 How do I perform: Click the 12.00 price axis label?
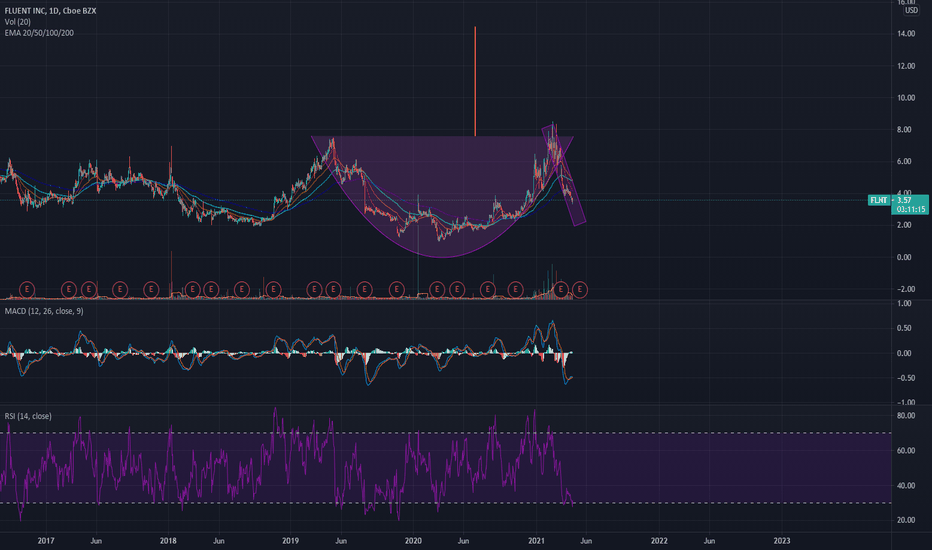click(x=906, y=66)
